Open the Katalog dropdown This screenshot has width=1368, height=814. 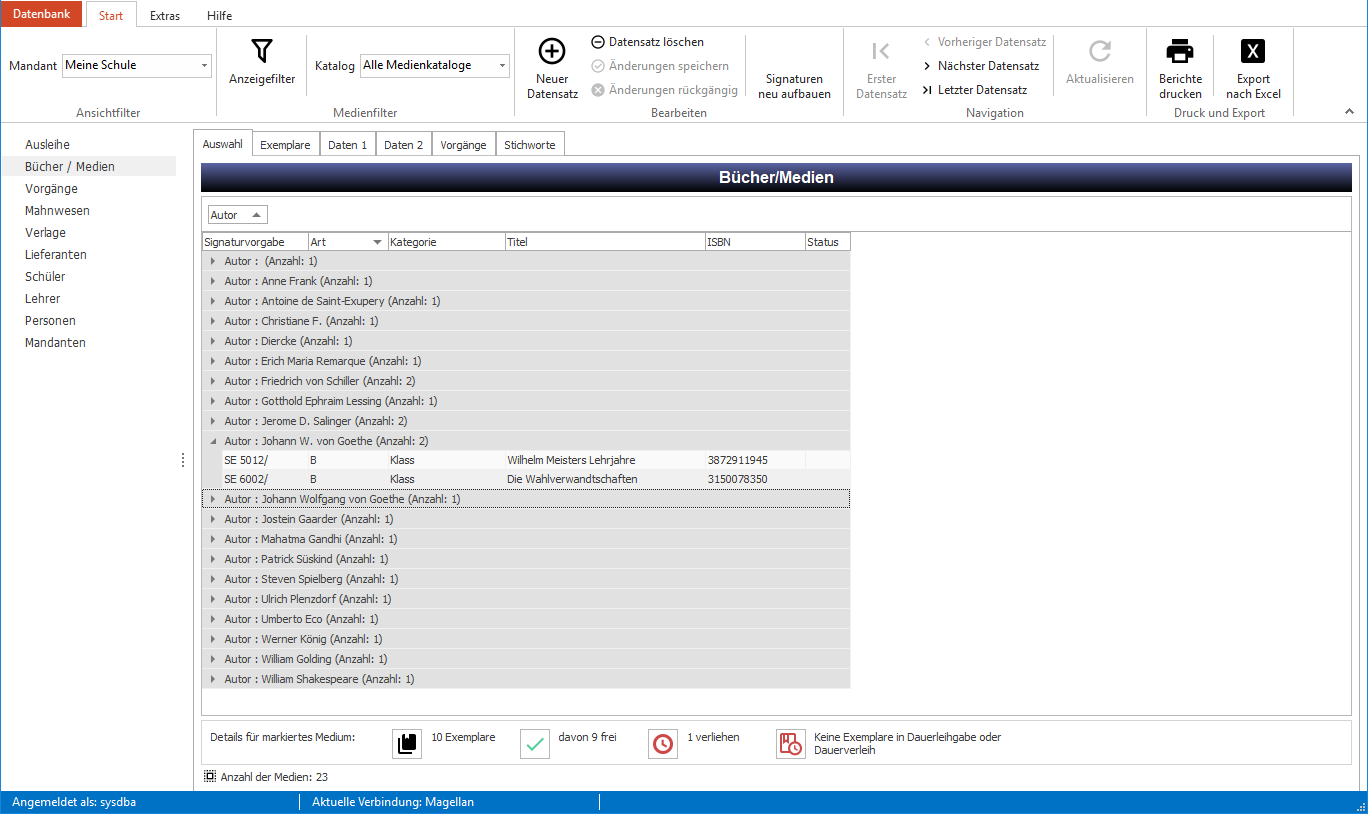coord(502,66)
